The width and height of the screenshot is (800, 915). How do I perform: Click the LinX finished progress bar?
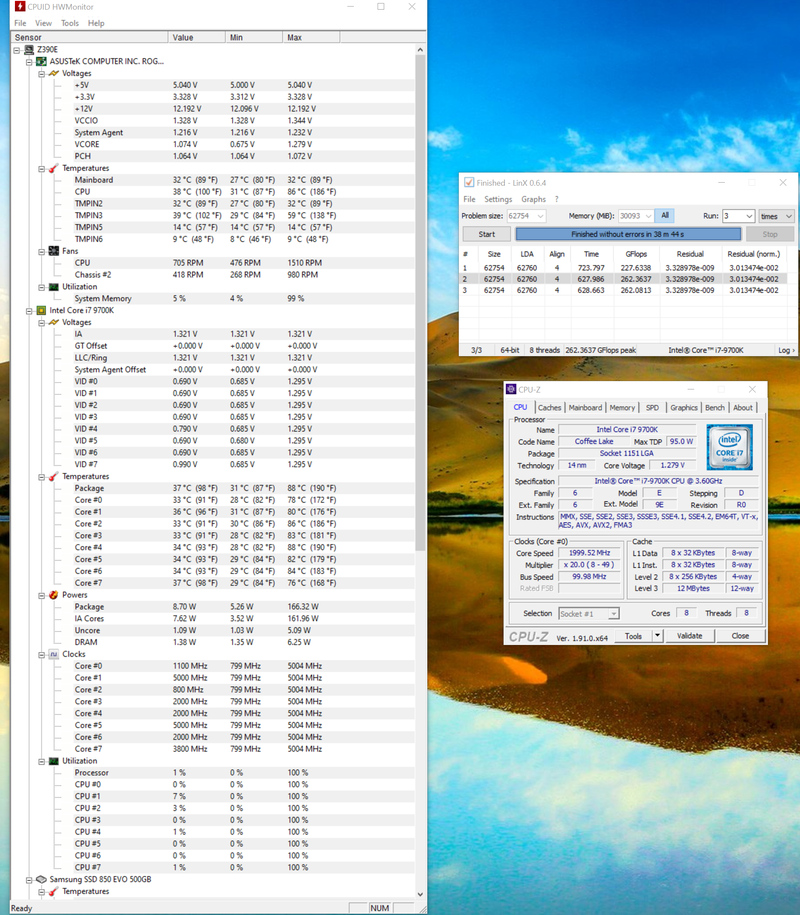click(628, 234)
